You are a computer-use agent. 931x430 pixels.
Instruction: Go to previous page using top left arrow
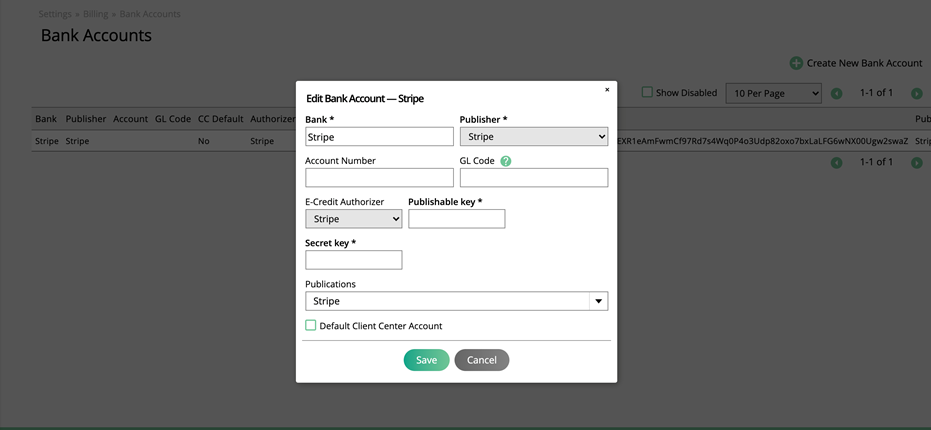(837, 93)
